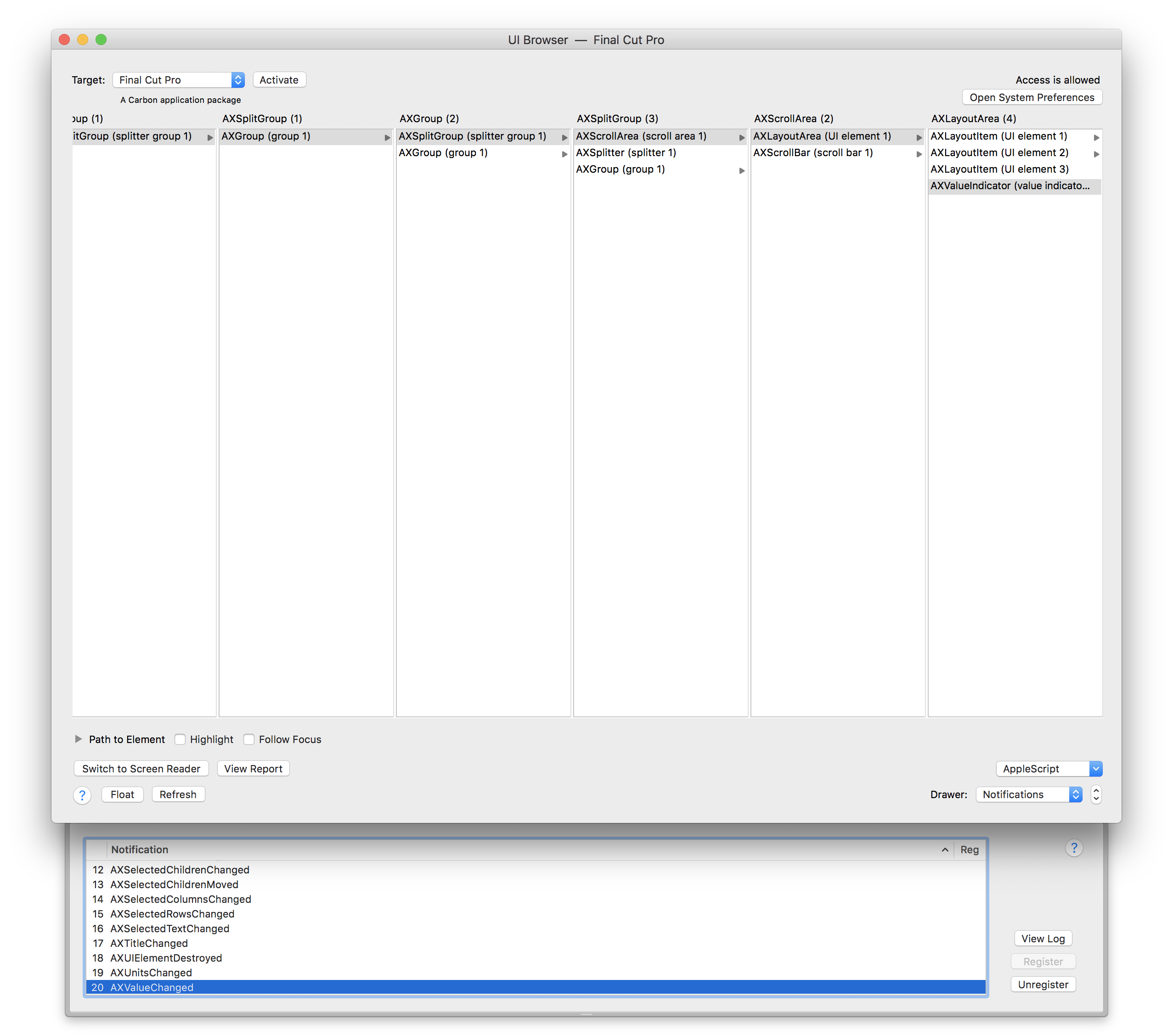1173x1036 pixels.
Task: Sort by the Notification column header
Action: [x=287, y=850]
